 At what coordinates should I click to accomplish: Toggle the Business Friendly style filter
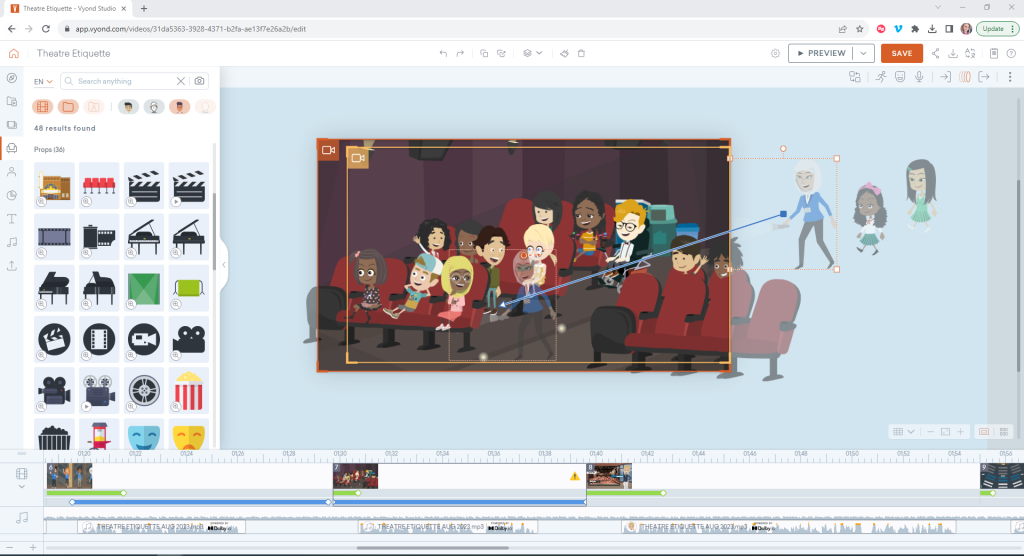coord(128,107)
